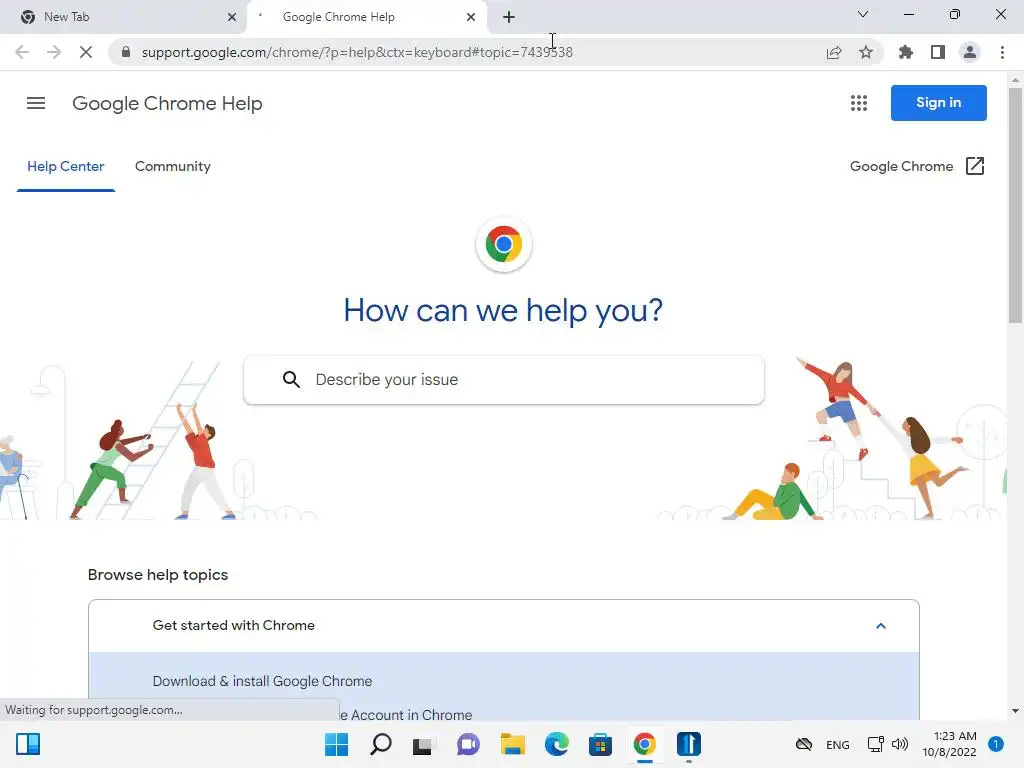Open the volume control in system tray
The image size is (1024, 768).
pos(900,744)
